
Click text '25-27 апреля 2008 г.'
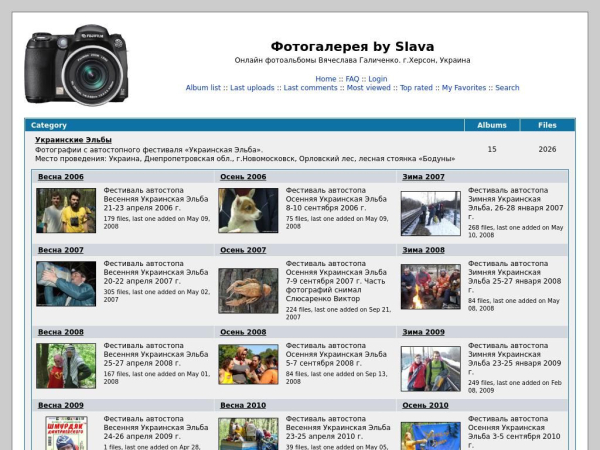pyautogui.click(x=142, y=363)
